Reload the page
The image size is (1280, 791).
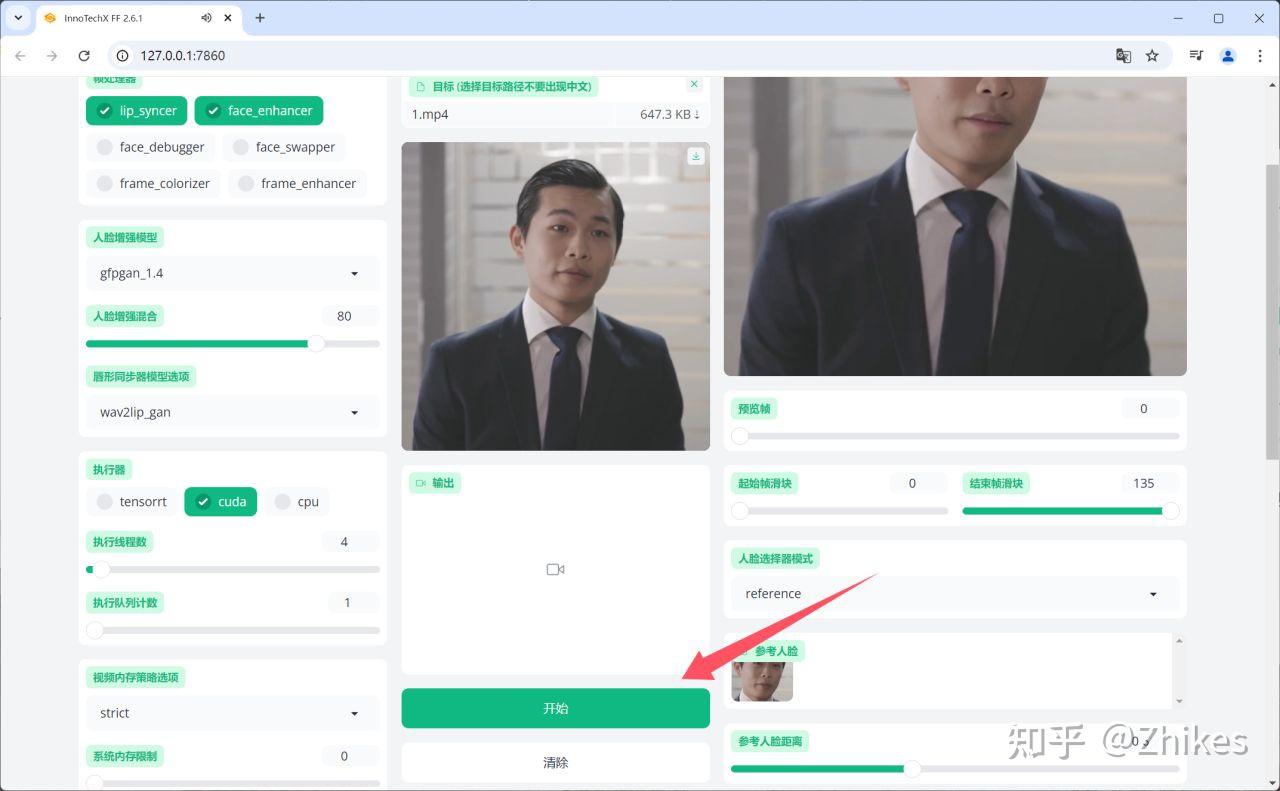coord(84,56)
